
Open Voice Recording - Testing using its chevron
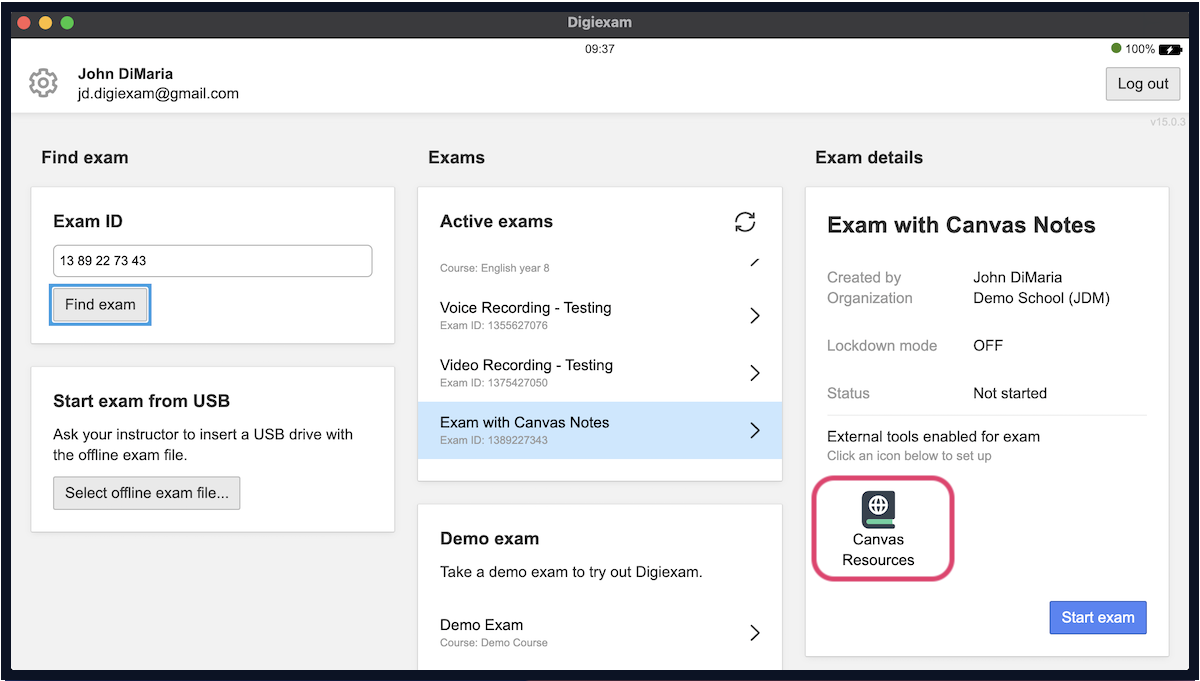tap(755, 316)
